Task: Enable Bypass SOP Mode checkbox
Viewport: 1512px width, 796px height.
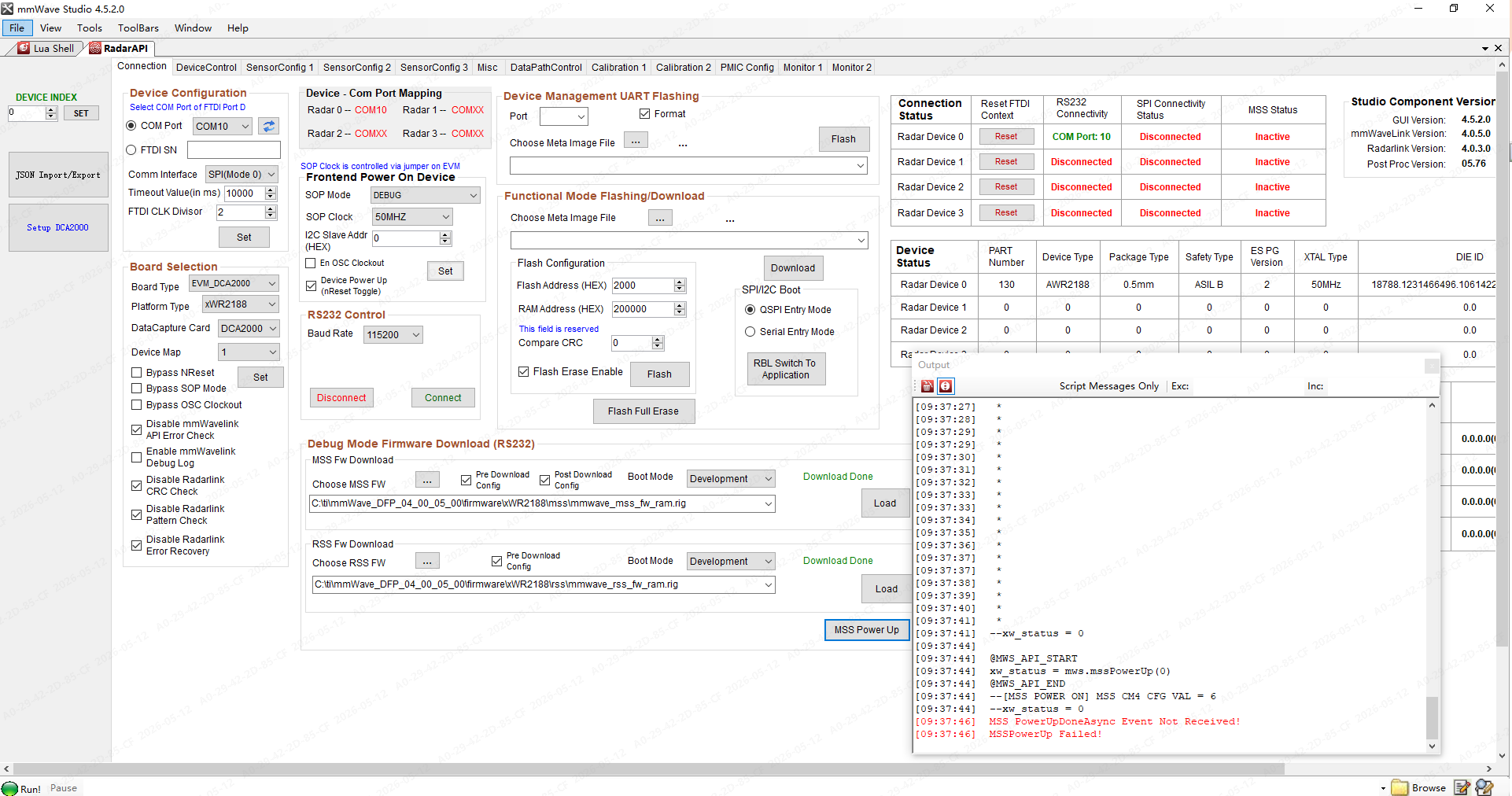Action: pyautogui.click(x=137, y=389)
